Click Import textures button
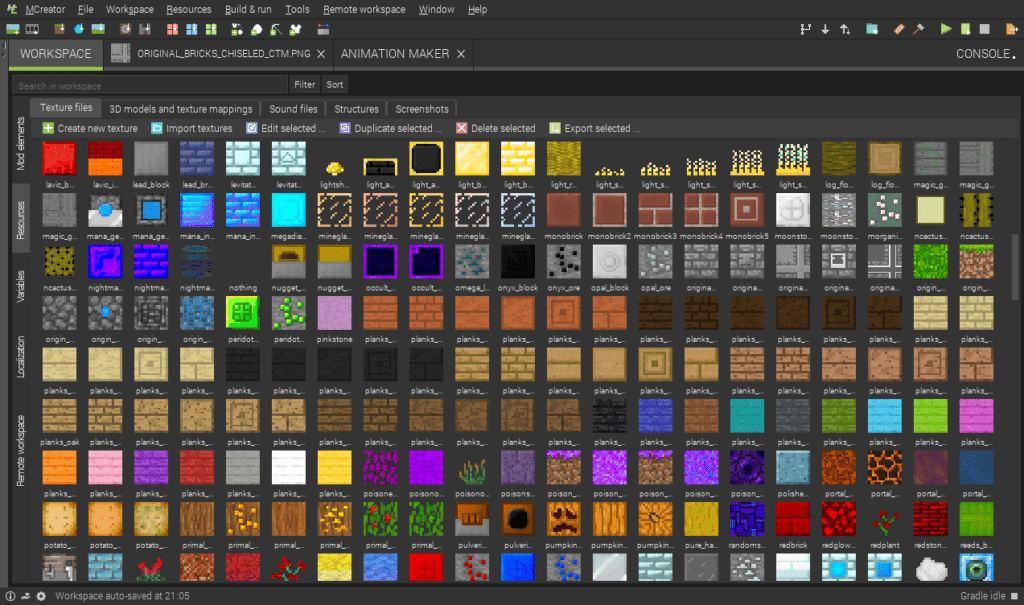 (x=191, y=128)
